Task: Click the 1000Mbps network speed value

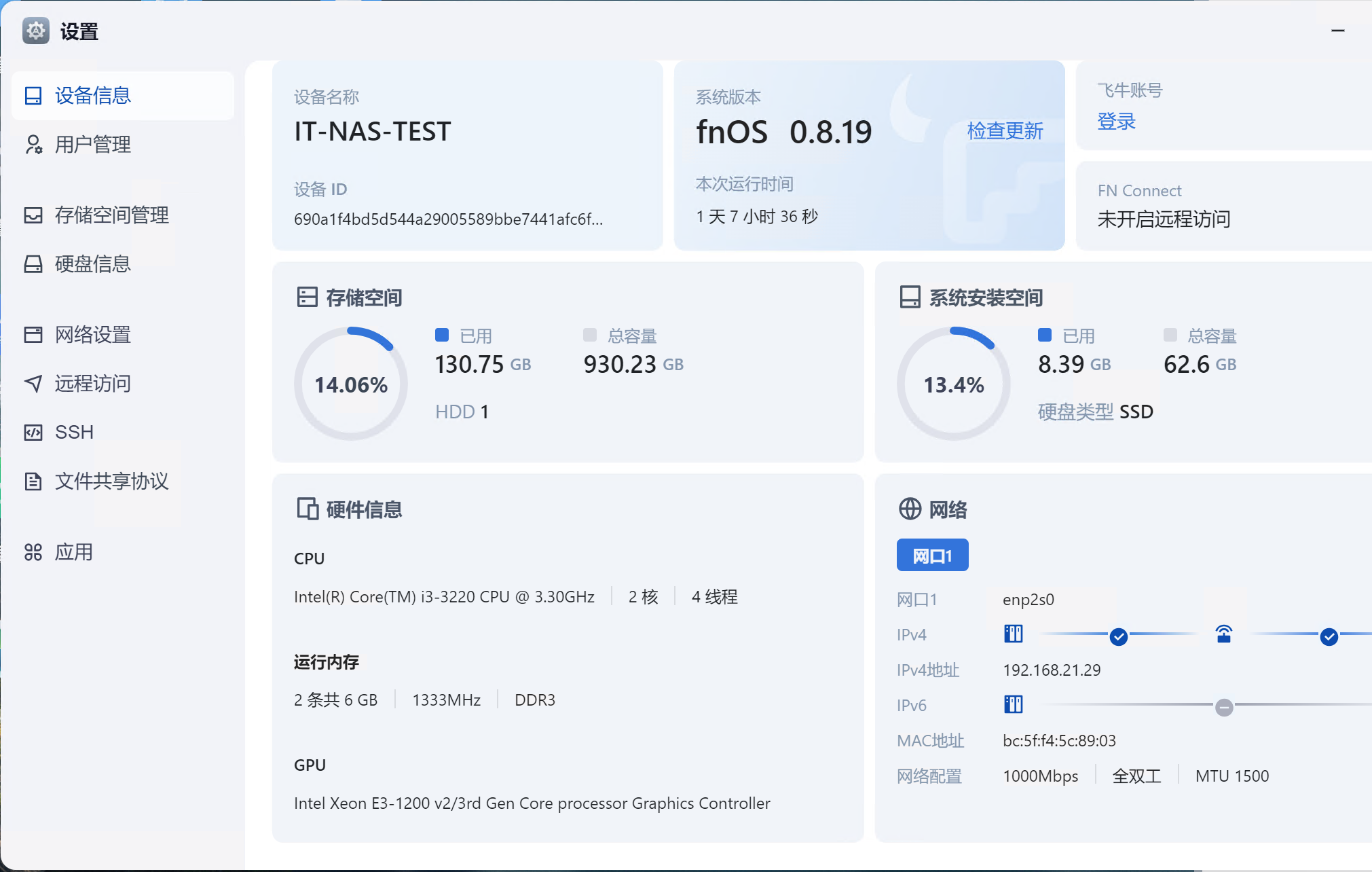Action: point(1041,776)
